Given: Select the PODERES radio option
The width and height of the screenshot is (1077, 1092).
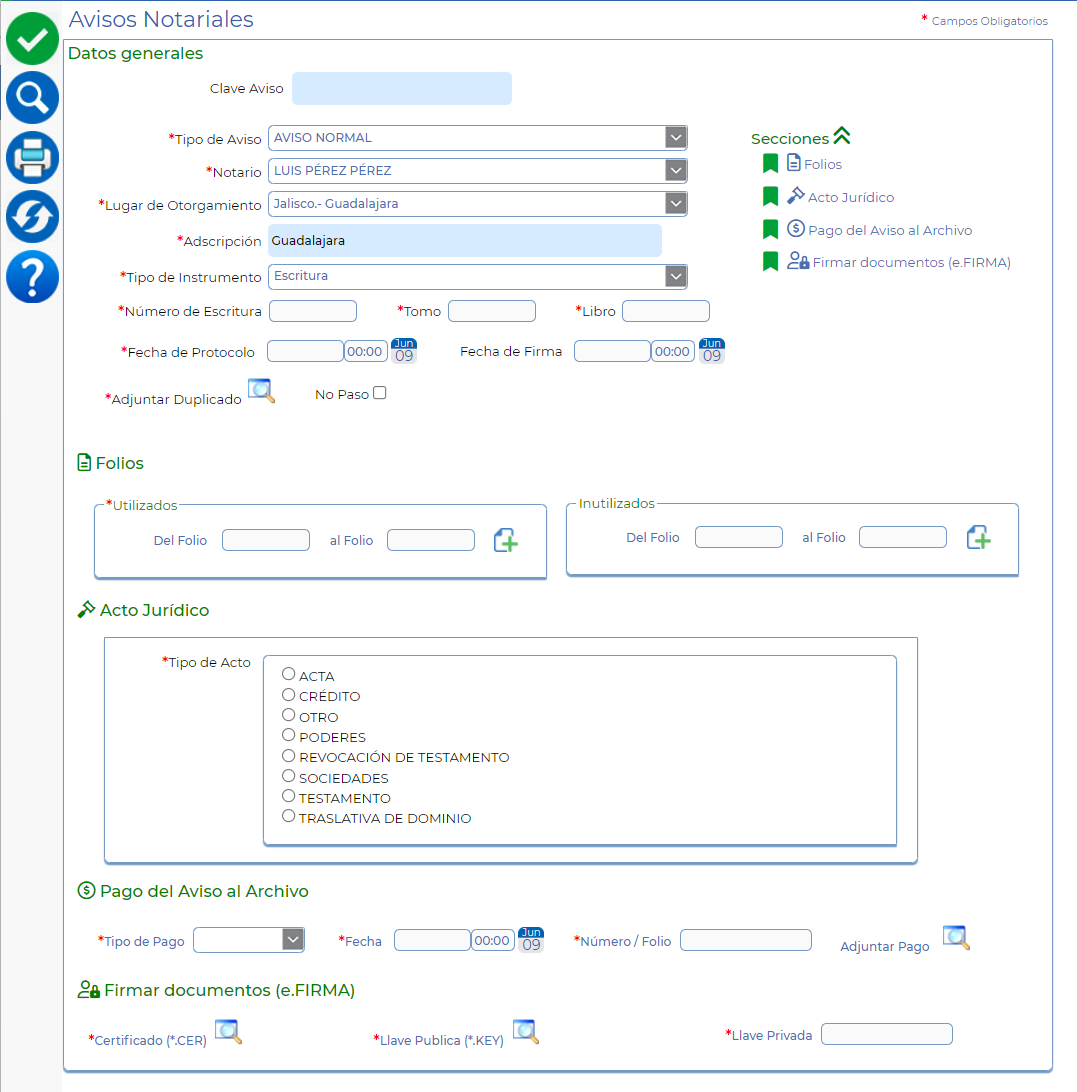Looking at the screenshot, I should (289, 736).
